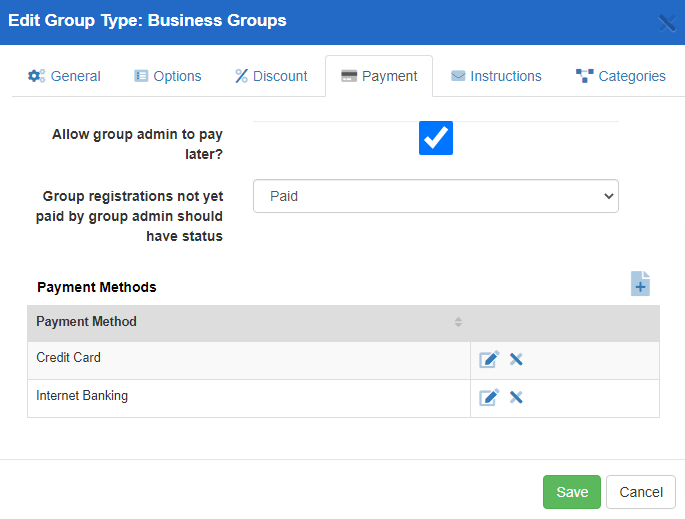Switch to the General tab
The width and height of the screenshot is (685, 519).
click(64, 76)
